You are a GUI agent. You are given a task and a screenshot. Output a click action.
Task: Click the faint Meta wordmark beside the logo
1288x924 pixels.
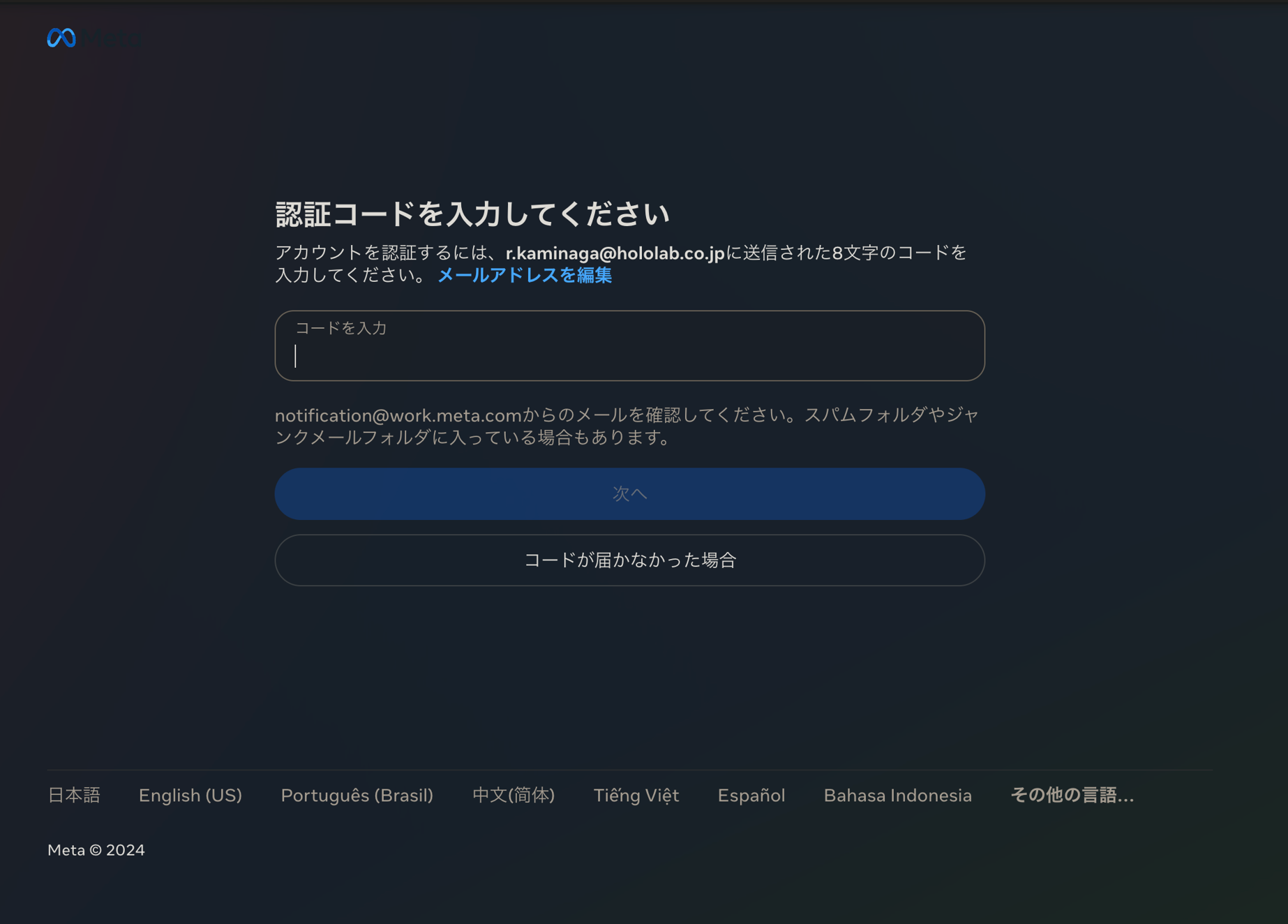pos(112,38)
